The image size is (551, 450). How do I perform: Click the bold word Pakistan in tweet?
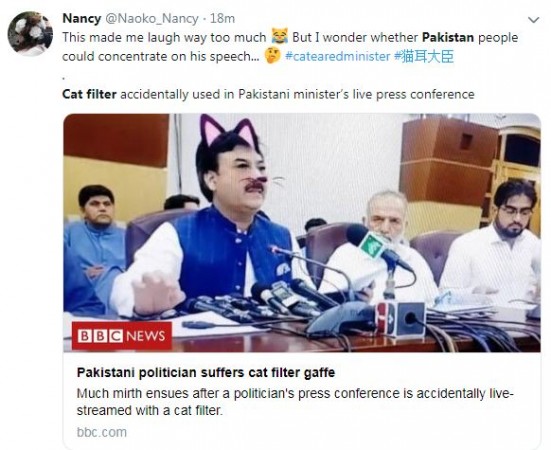point(448,37)
